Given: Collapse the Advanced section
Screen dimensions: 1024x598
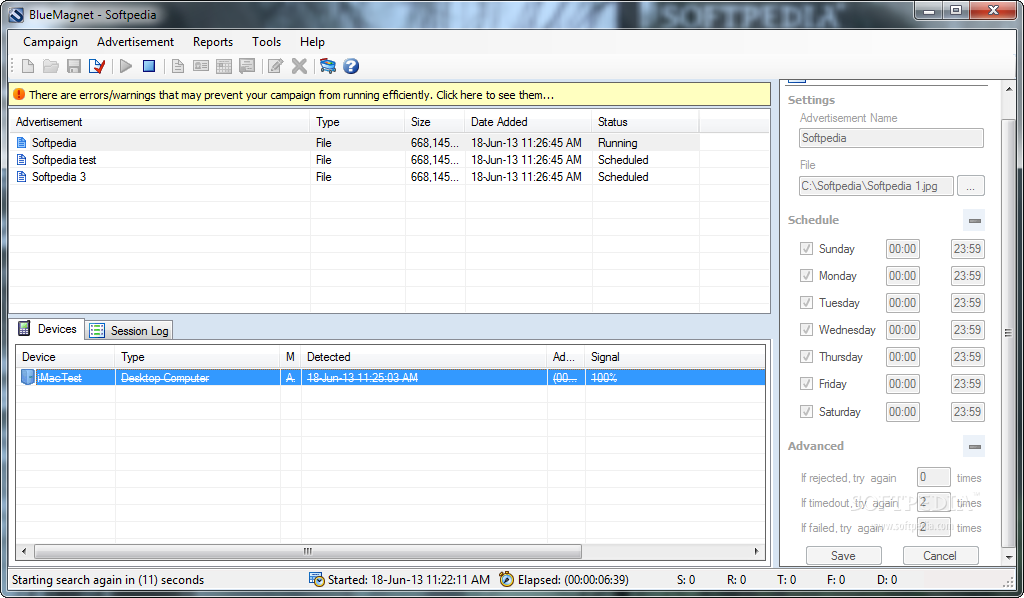Looking at the screenshot, I should (x=974, y=447).
